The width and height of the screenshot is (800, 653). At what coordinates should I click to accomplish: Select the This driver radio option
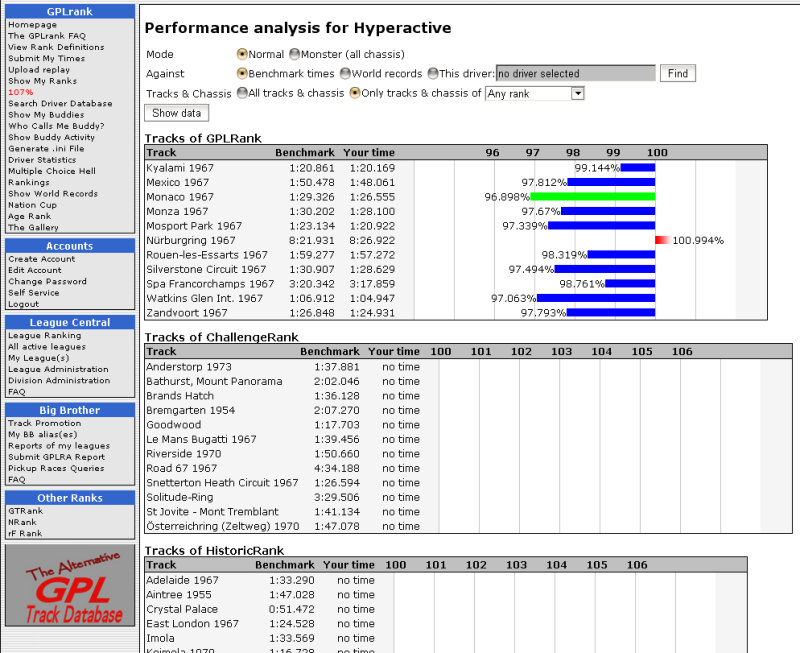point(433,73)
